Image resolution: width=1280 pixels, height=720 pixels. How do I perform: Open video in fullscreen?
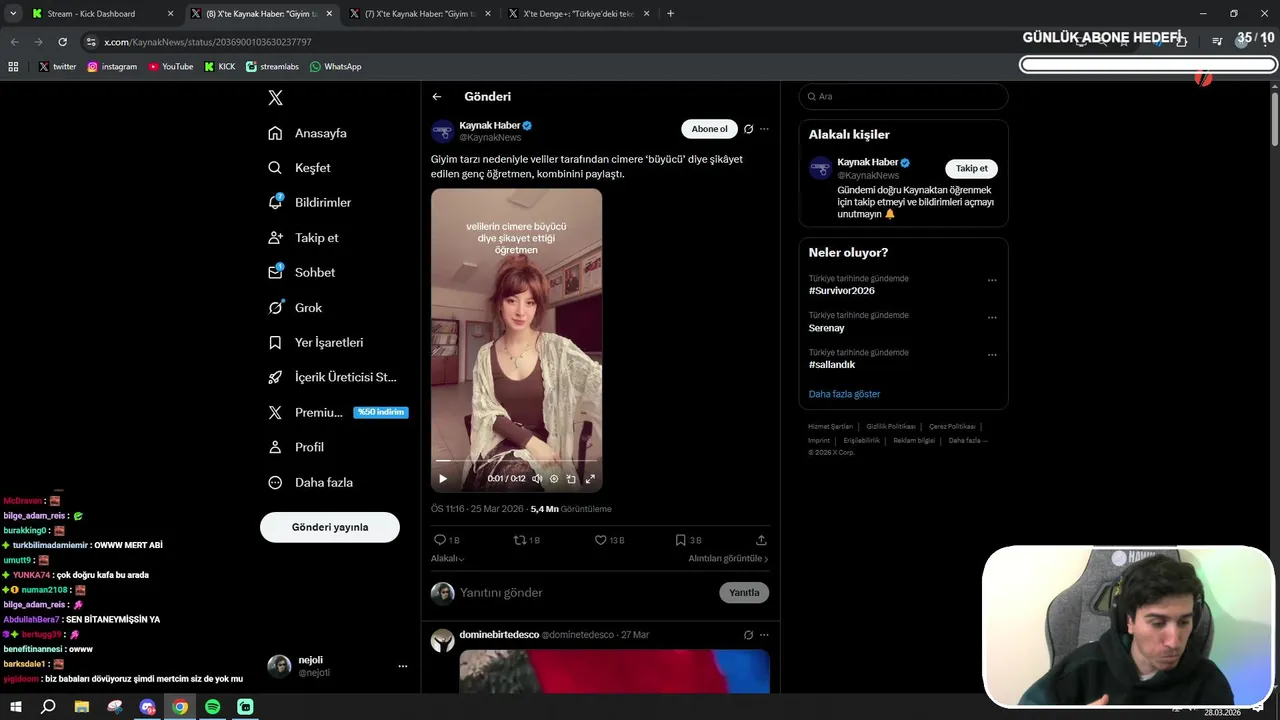[x=590, y=478]
